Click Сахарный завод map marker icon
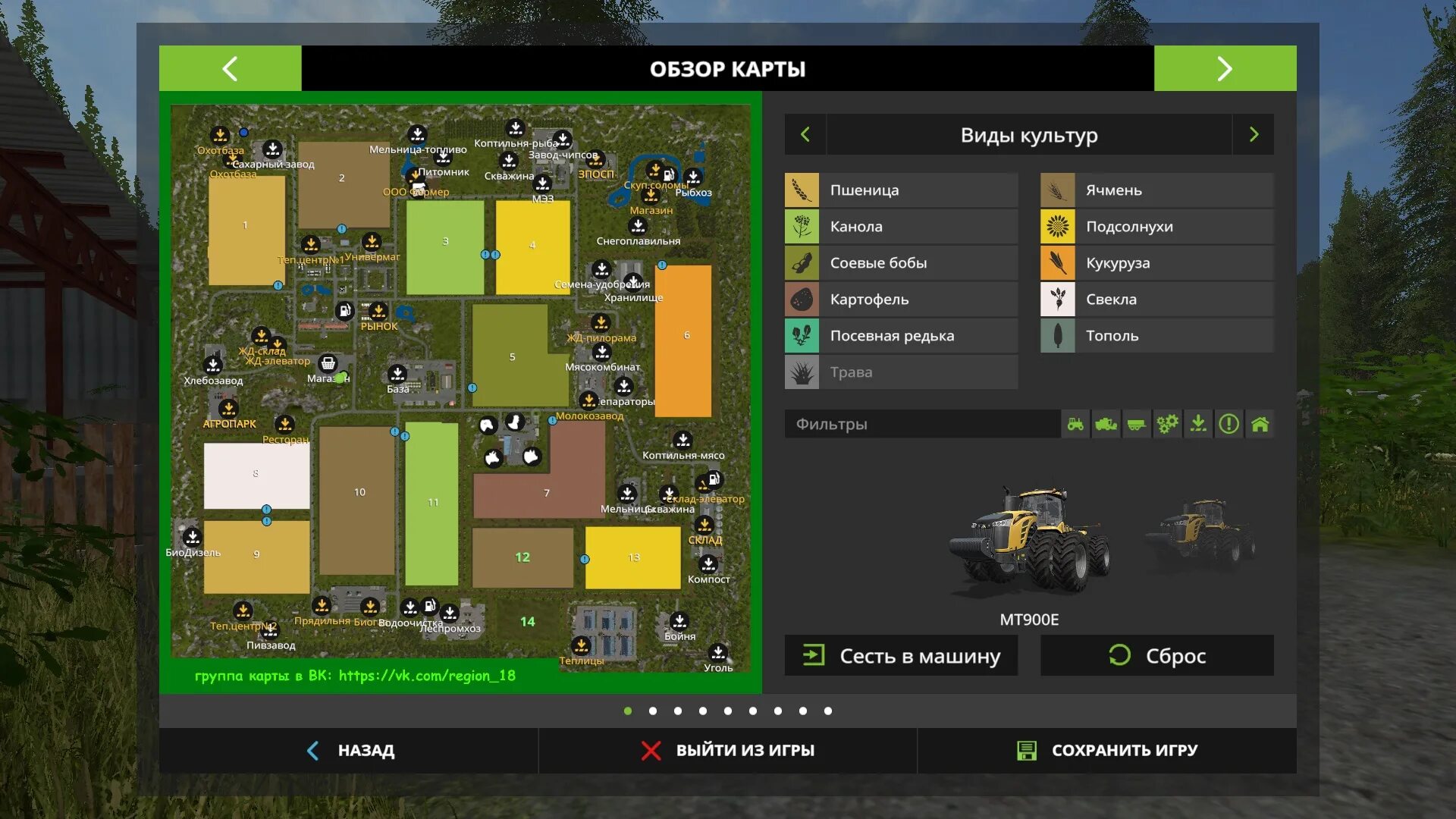1456x819 pixels. click(x=273, y=149)
